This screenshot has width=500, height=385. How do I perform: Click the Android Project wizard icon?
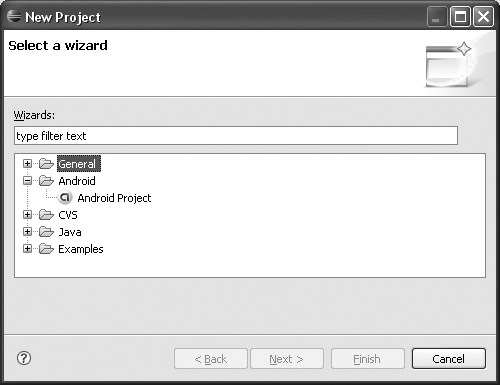(65, 197)
